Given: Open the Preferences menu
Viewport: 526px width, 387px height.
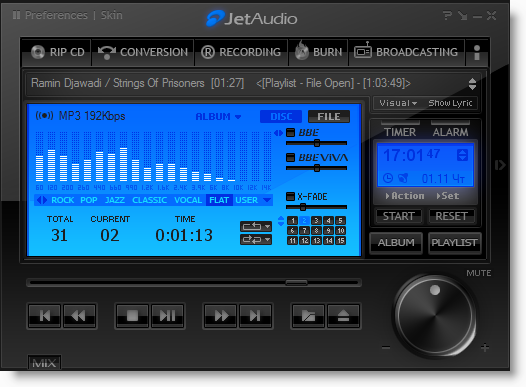Looking at the screenshot, I should point(56,15).
